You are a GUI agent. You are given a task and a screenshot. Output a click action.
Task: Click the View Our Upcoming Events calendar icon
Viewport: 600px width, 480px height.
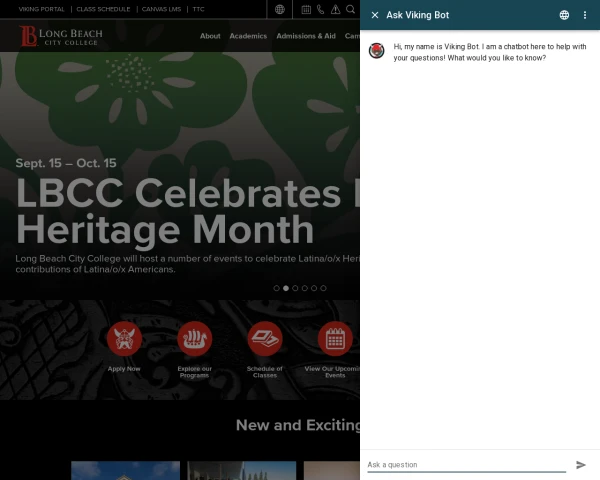point(335,339)
